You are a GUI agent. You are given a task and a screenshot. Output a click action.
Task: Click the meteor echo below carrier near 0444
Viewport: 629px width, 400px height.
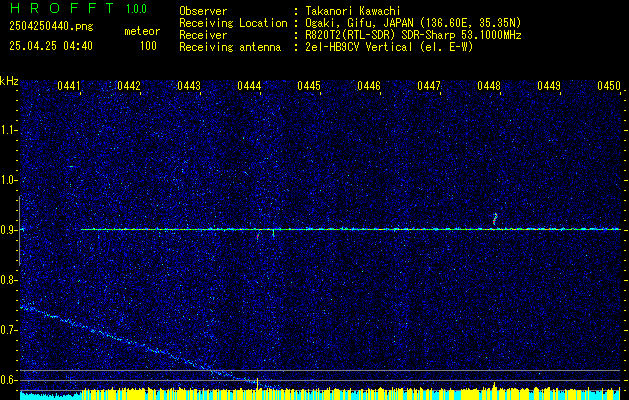pos(258,236)
